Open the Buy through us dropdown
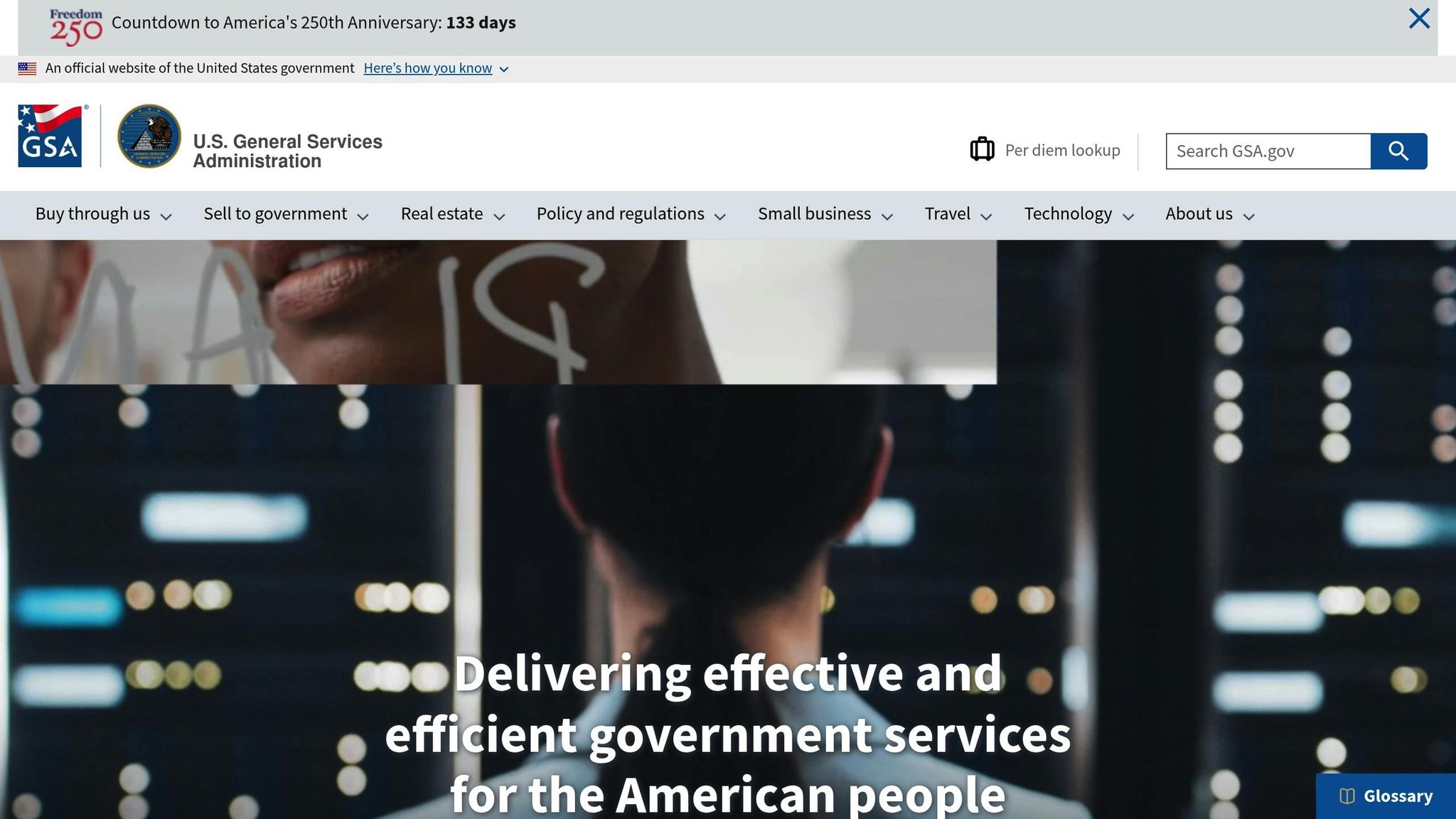The image size is (1456, 819). [104, 215]
